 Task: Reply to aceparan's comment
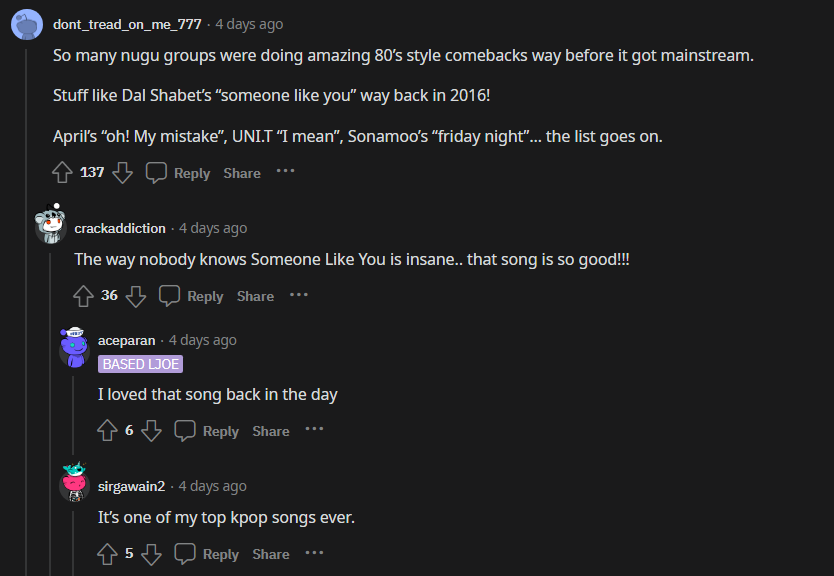click(219, 430)
